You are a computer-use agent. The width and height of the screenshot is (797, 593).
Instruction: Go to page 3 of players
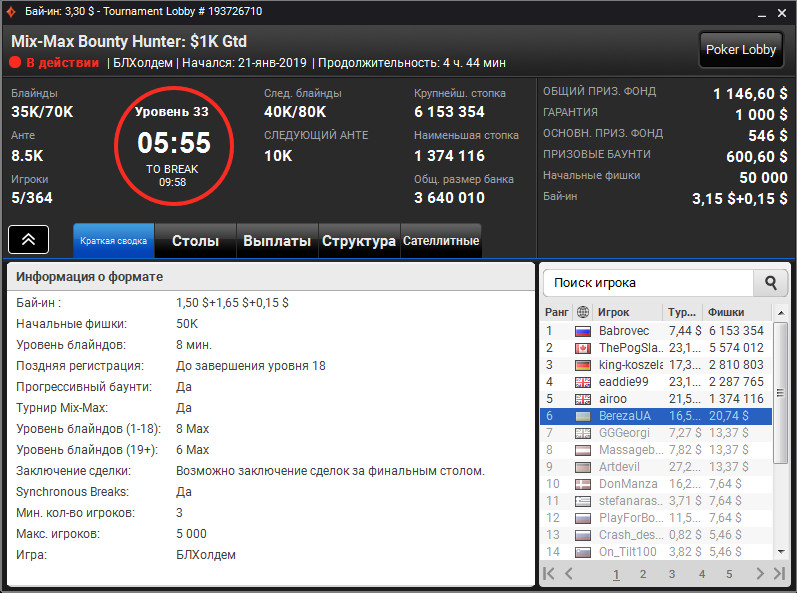(x=672, y=574)
